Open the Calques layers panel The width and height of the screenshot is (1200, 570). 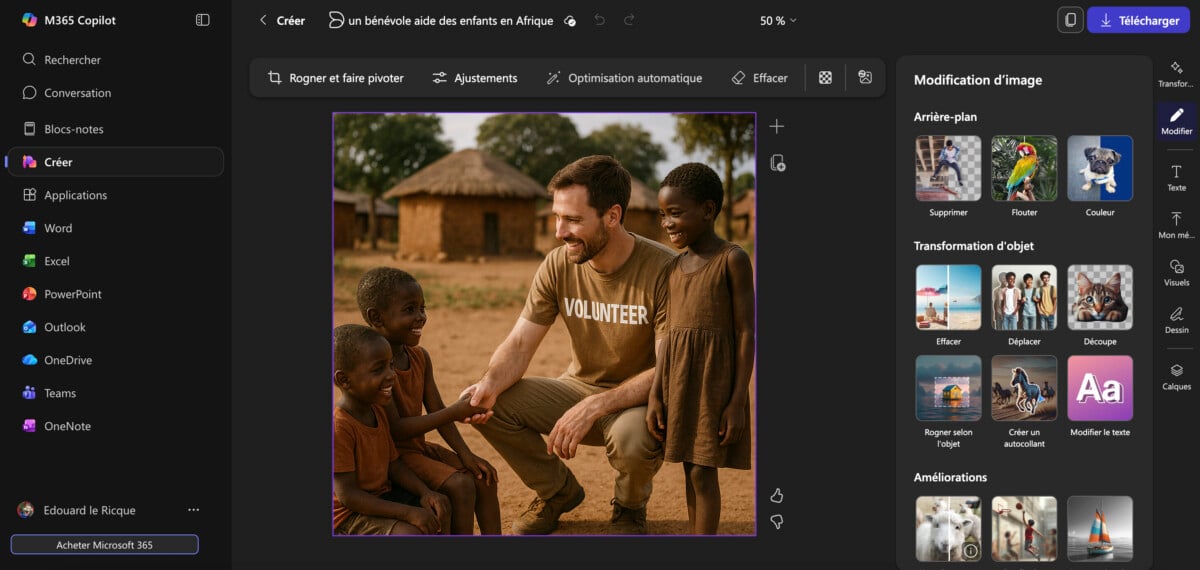(x=1177, y=376)
